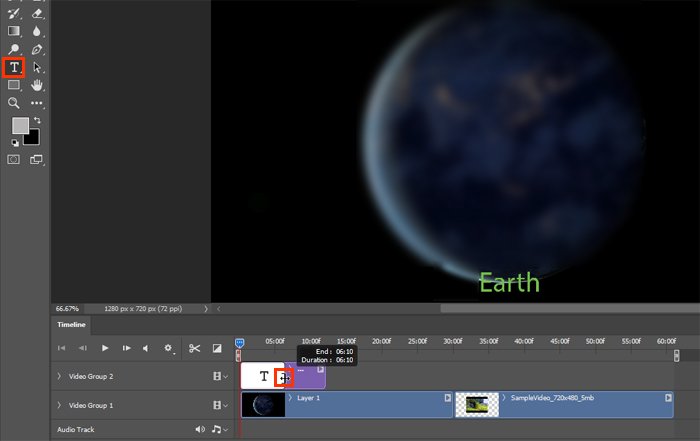Expand Video Group 2 track
Viewport: 700px width, 441px height.
coord(58,376)
